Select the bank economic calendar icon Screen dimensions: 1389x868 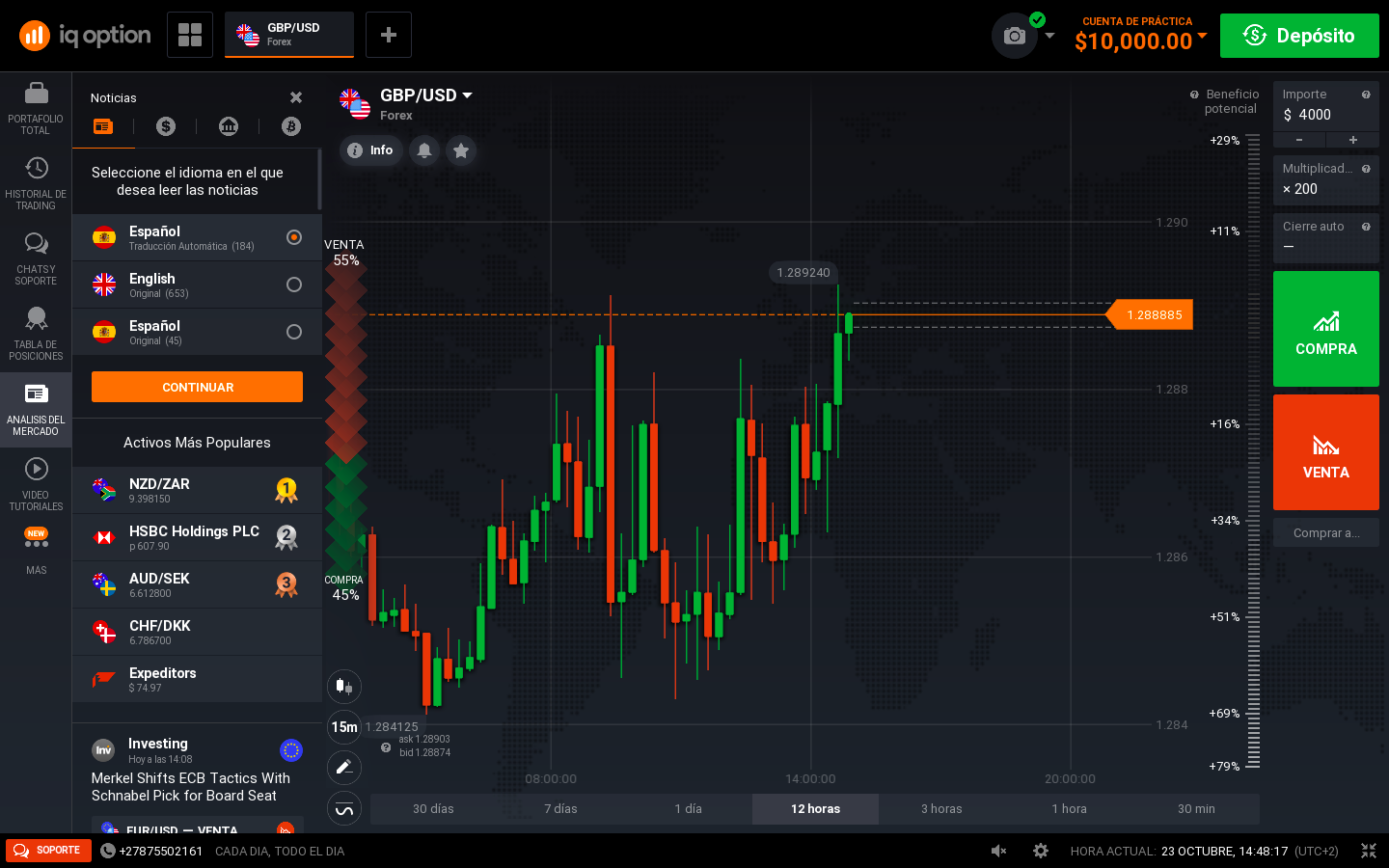(x=229, y=126)
